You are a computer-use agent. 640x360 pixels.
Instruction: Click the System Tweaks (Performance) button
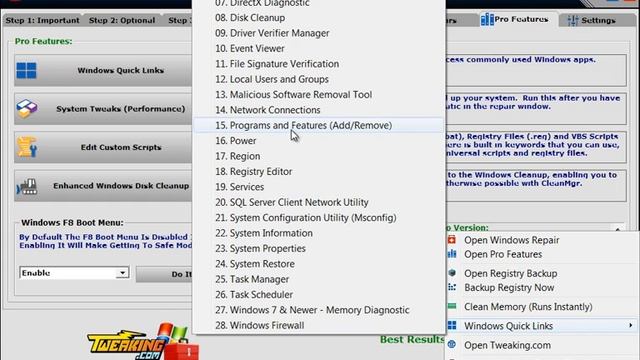click(x=103, y=109)
